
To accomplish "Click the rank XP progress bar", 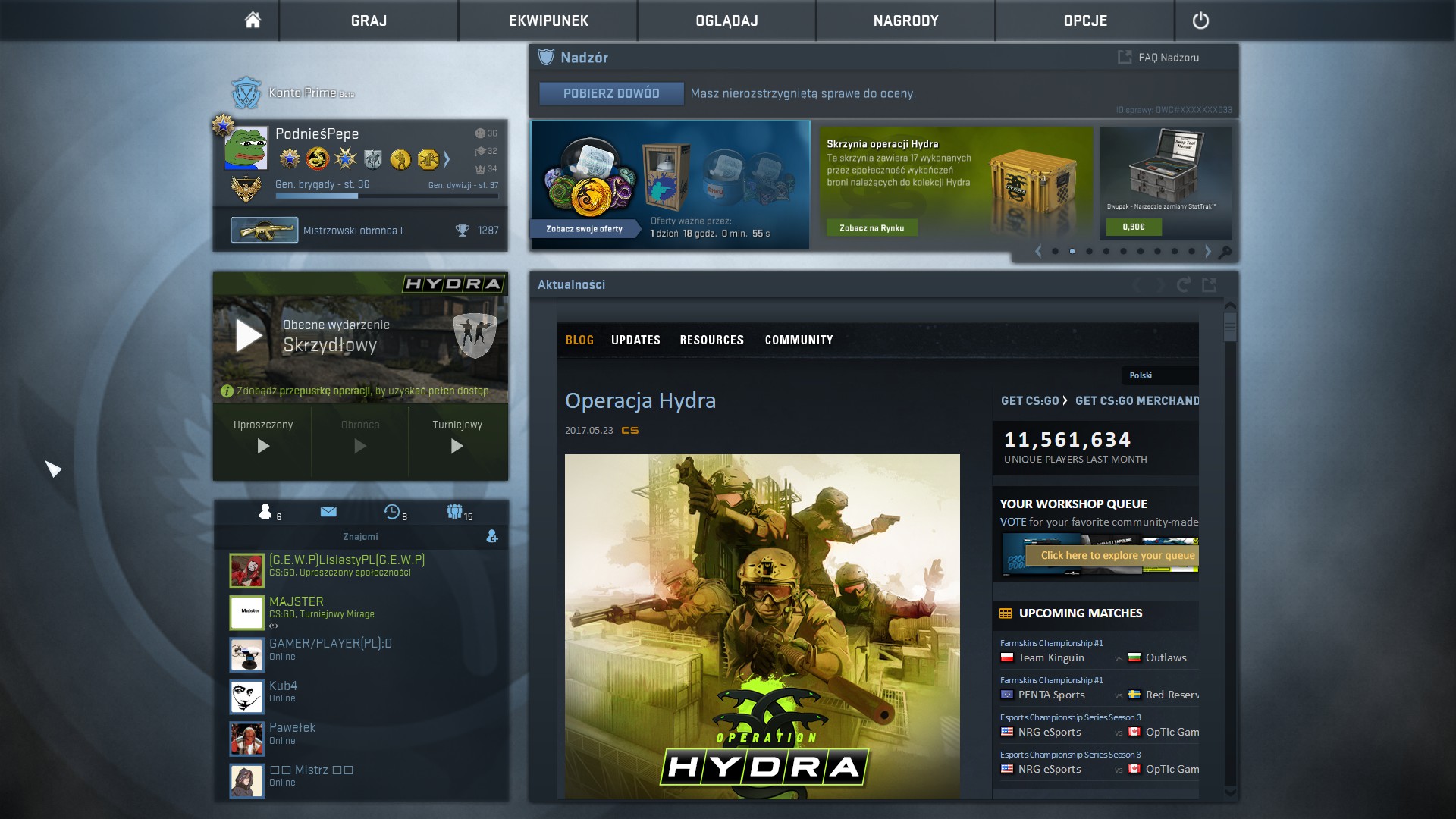I will pos(387,196).
